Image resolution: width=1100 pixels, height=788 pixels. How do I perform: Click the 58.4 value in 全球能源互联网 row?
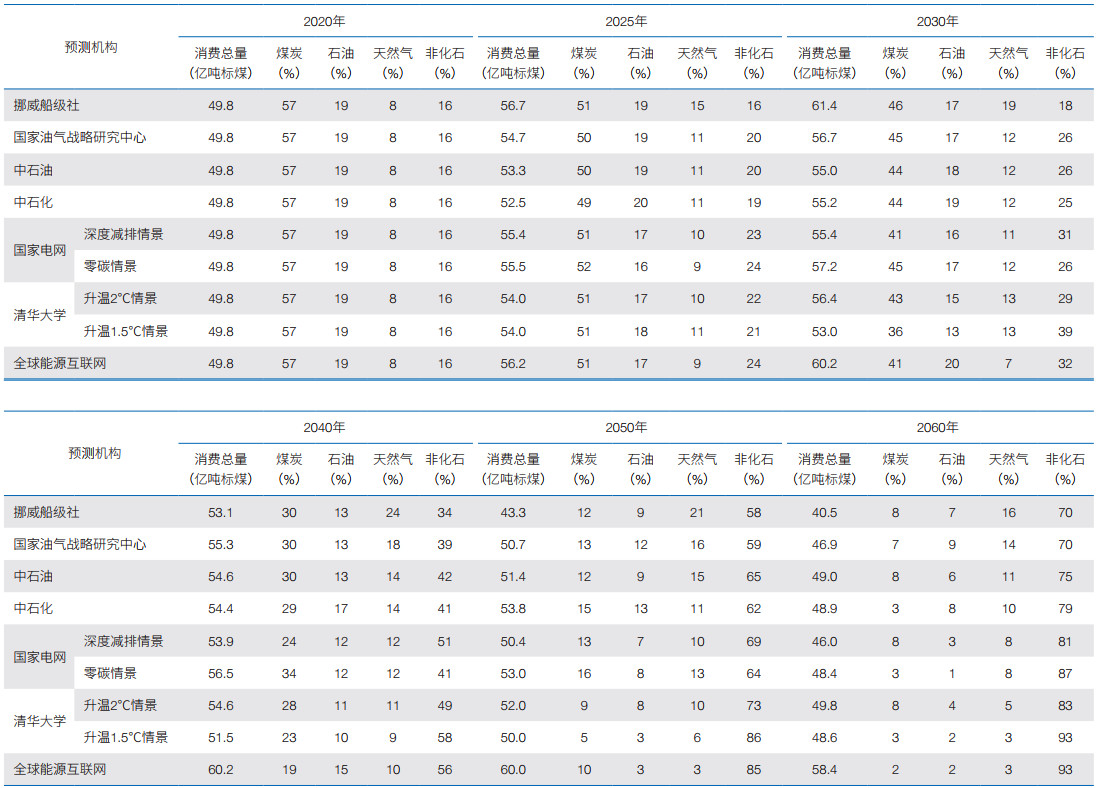click(x=824, y=769)
